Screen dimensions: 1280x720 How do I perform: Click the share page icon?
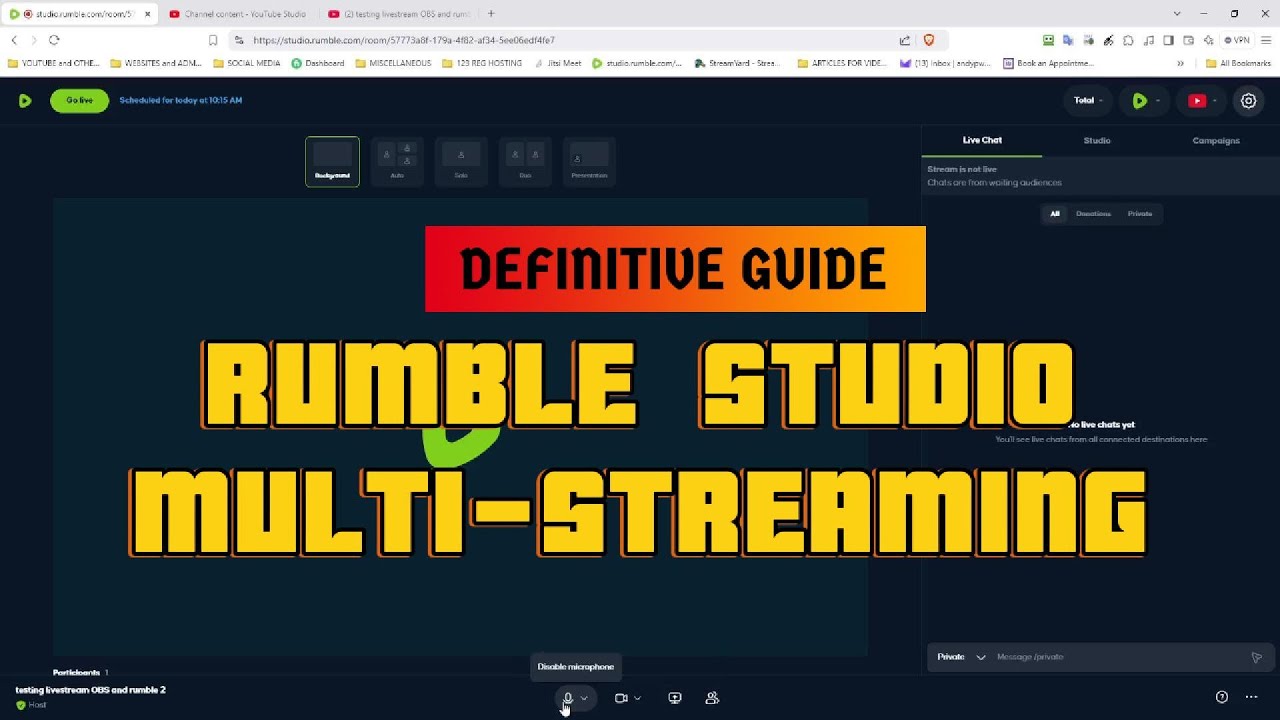pos(905,40)
